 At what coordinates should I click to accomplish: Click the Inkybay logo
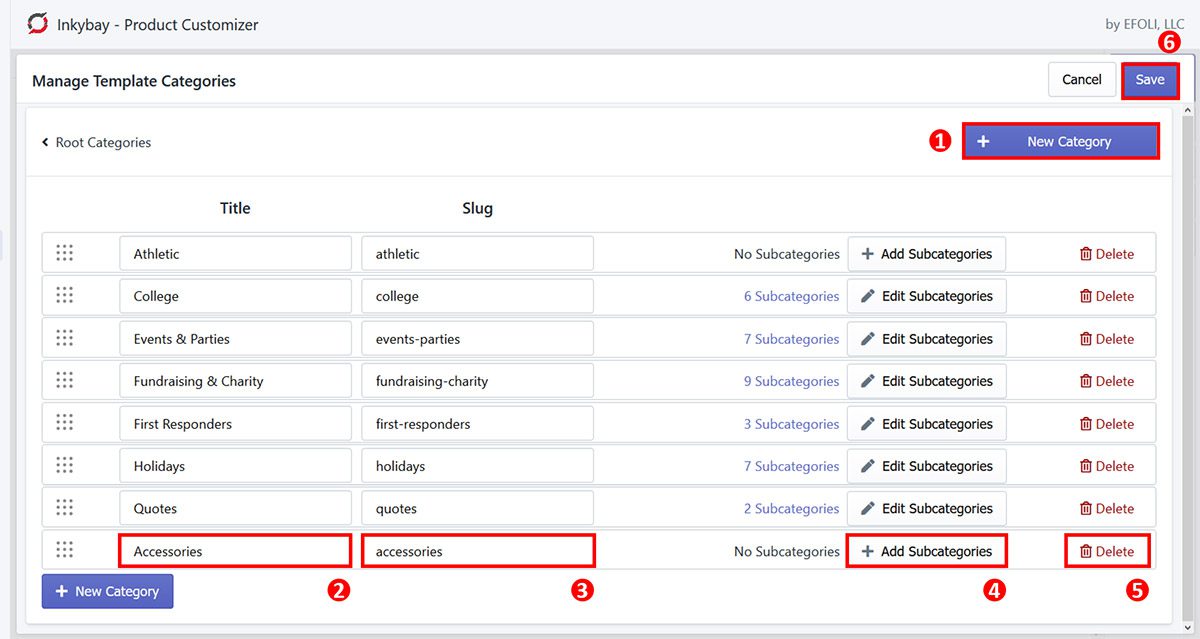(x=38, y=24)
